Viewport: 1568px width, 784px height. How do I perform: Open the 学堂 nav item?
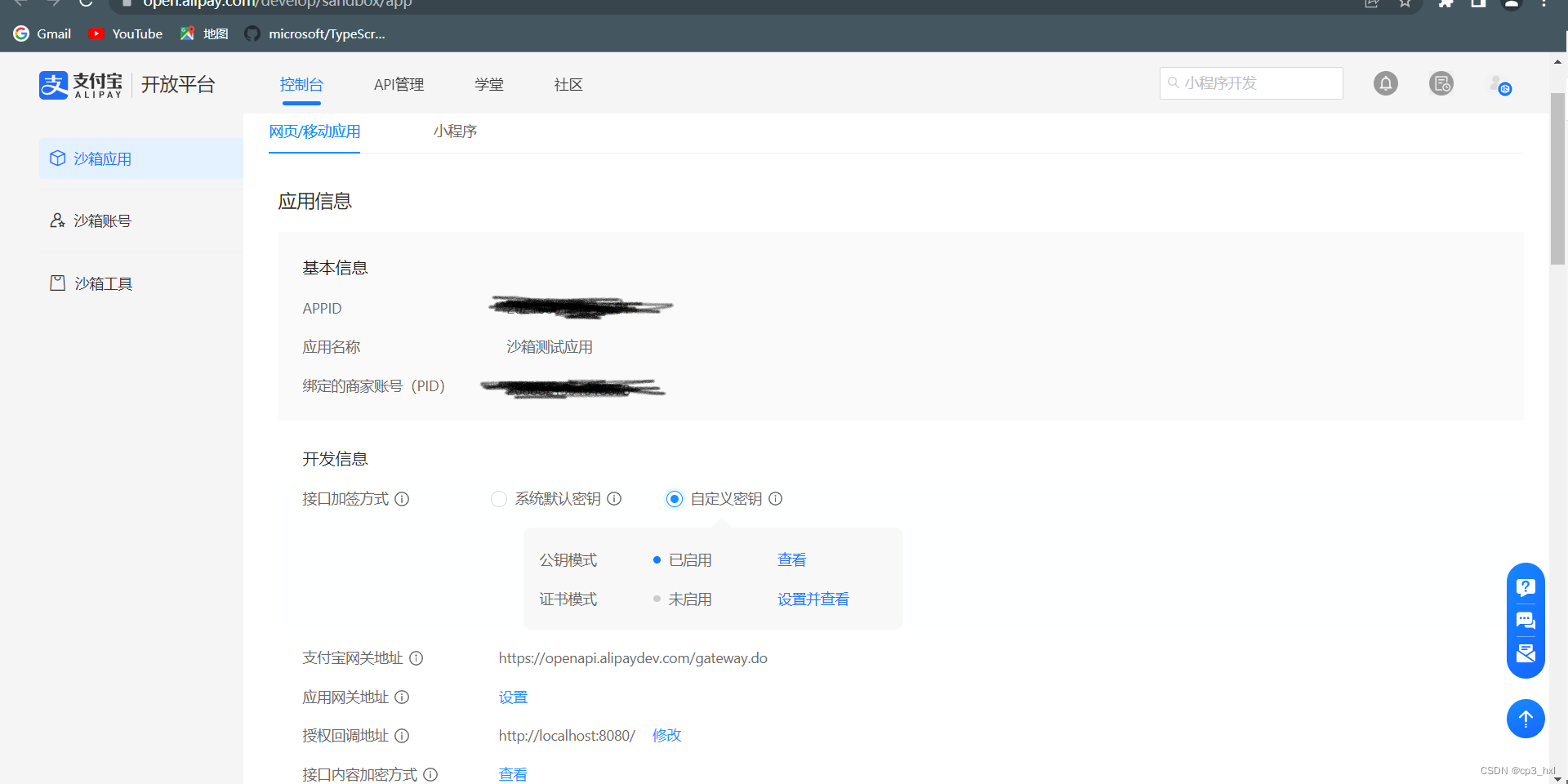pos(489,85)
